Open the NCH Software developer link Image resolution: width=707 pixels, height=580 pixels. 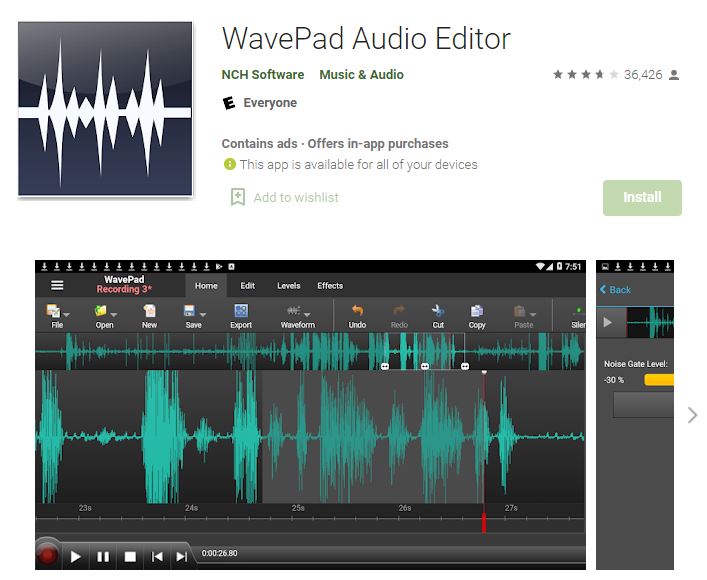[262, 74]
